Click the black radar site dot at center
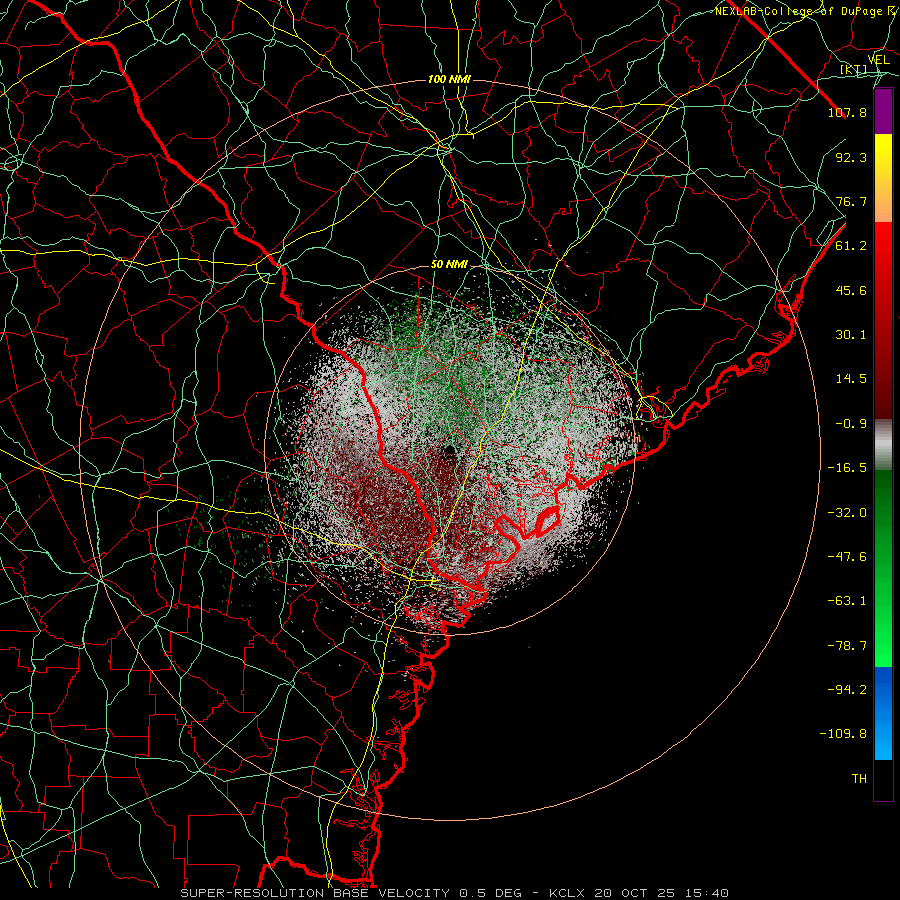900x900 pixels. point(449,451)
